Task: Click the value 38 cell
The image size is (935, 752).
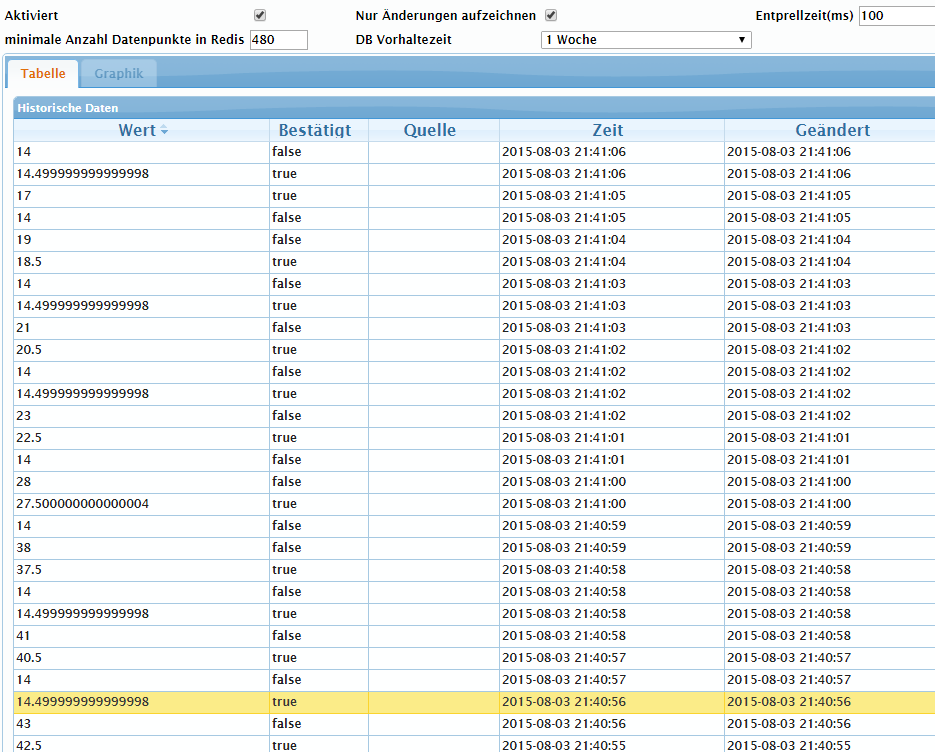Action: click(x=142, y=548)
